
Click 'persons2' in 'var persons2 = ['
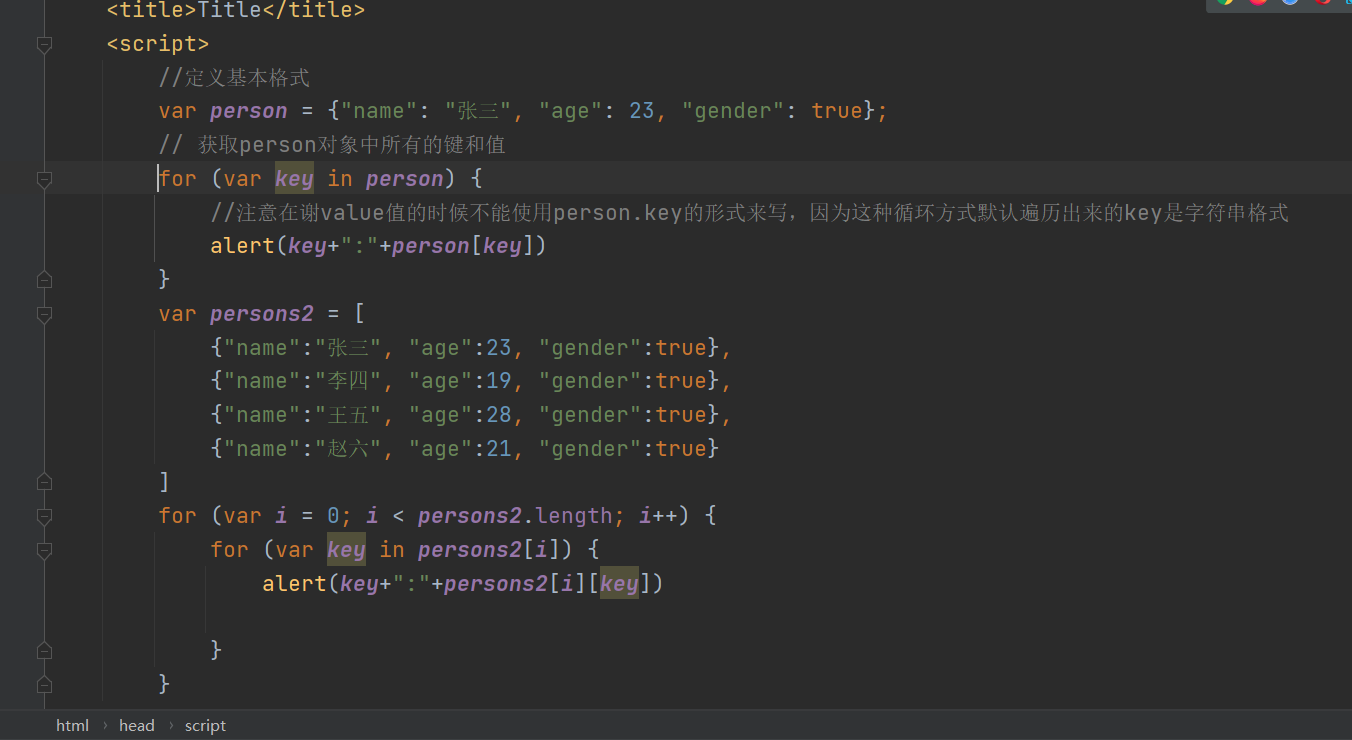[262, 314]
